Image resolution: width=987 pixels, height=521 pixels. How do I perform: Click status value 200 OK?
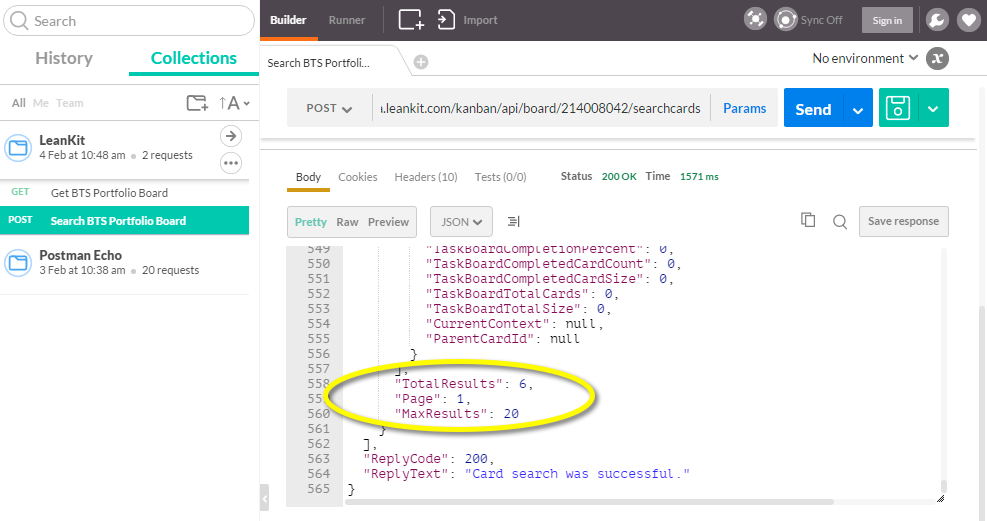[619, 177]
